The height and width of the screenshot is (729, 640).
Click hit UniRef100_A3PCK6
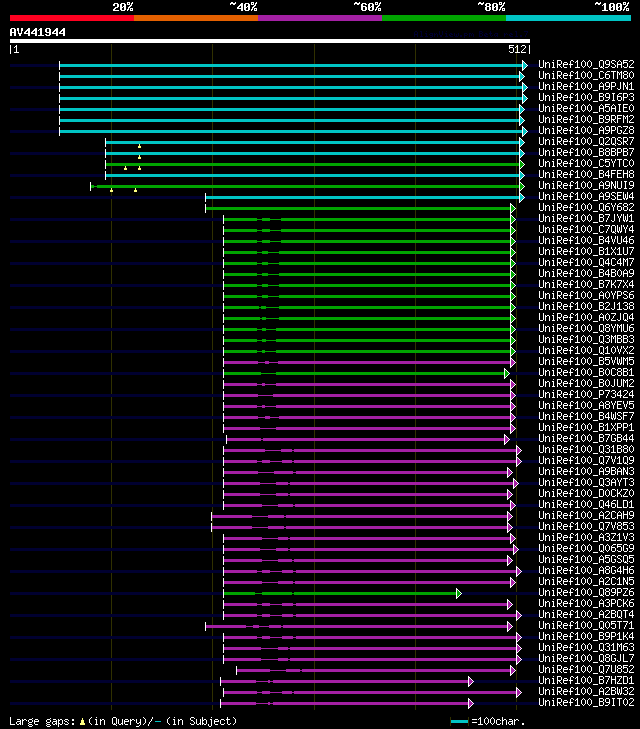(586, 603)
